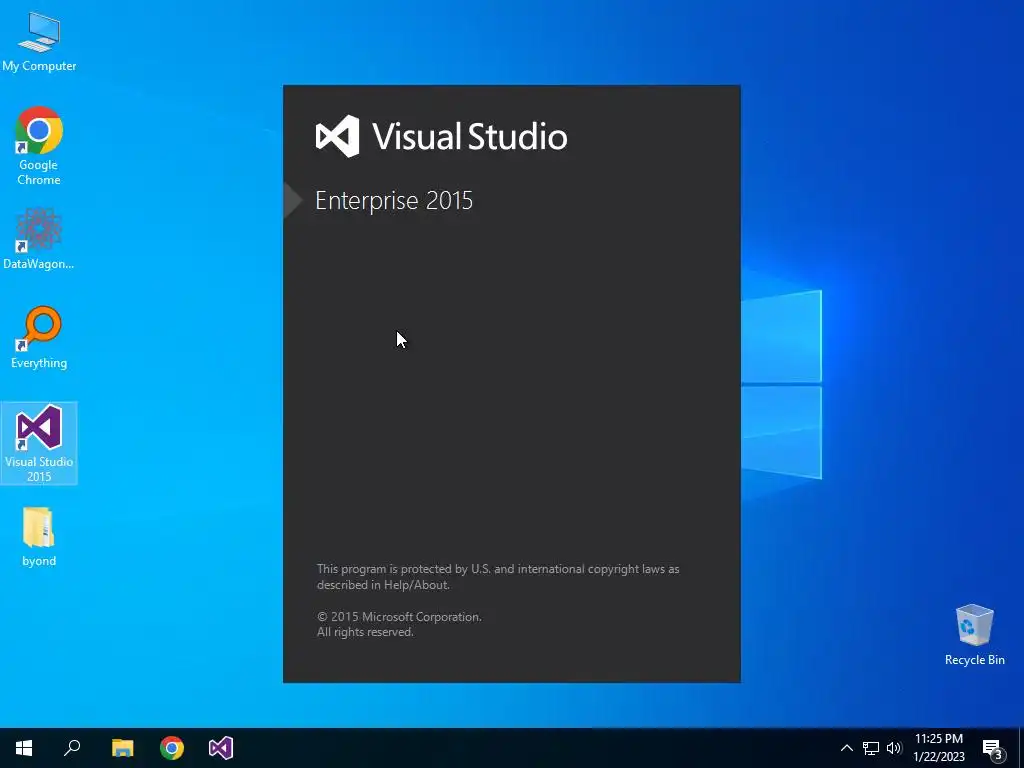Viewport: 1024px width, 768px height.
Task: Select the Recycle Bin icon
Action: point(974,635)
